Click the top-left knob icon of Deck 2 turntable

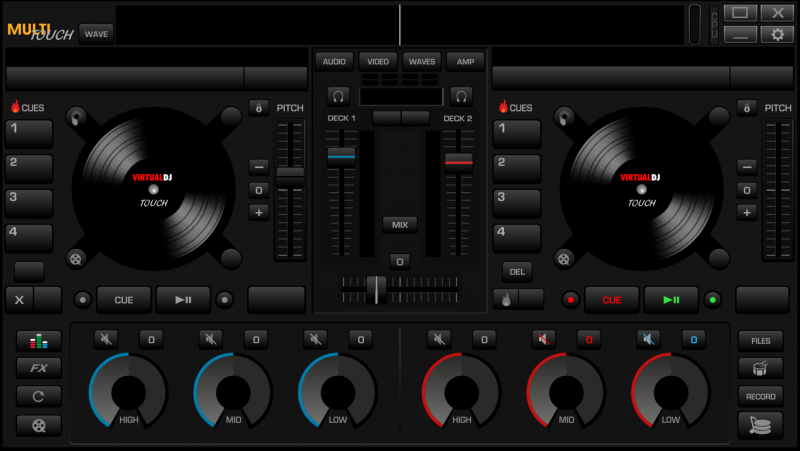(564, 117)
